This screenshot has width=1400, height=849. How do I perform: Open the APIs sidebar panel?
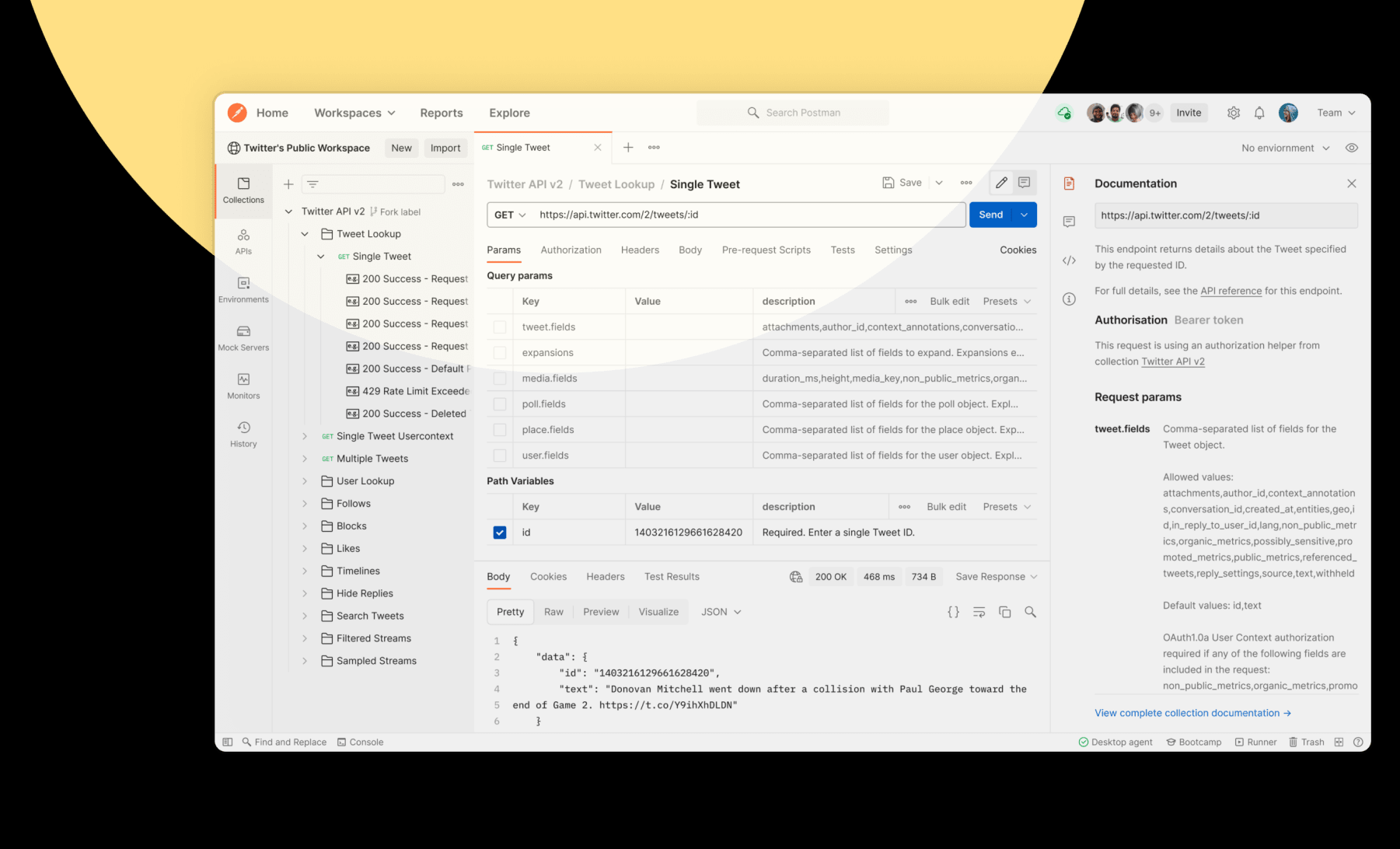243,242
